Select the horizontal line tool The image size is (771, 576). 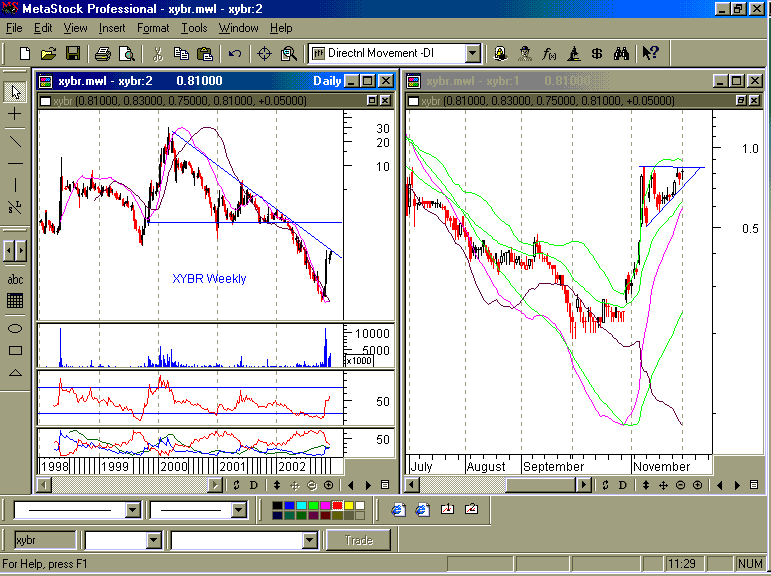15,163
